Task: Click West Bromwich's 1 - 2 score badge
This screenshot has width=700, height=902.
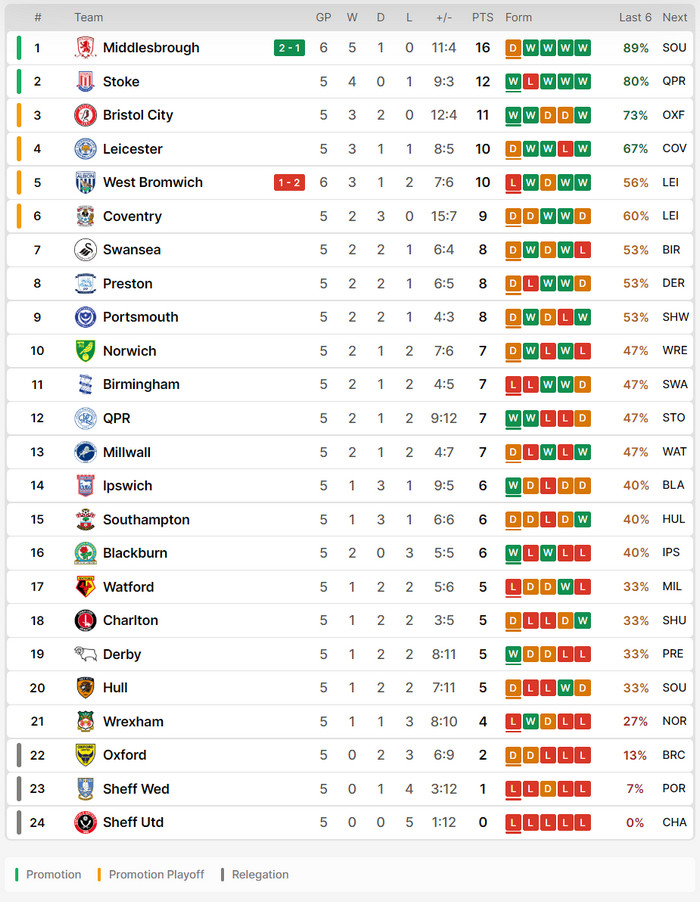Action: click(x=289, y=182)
